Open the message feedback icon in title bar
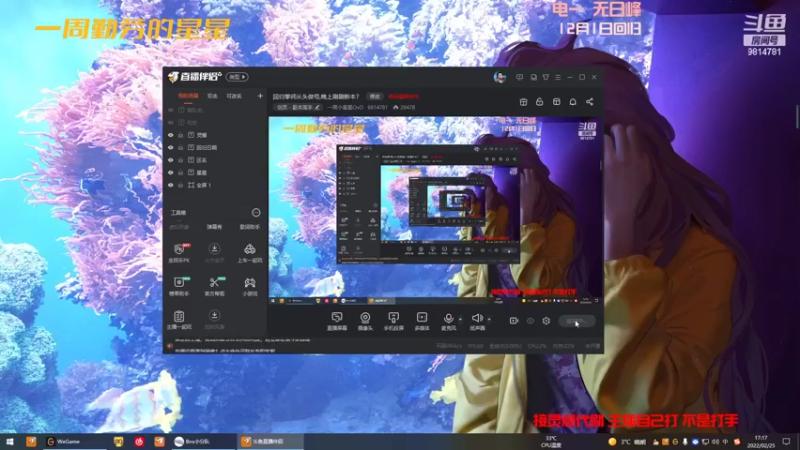 [x=519, y=77]
